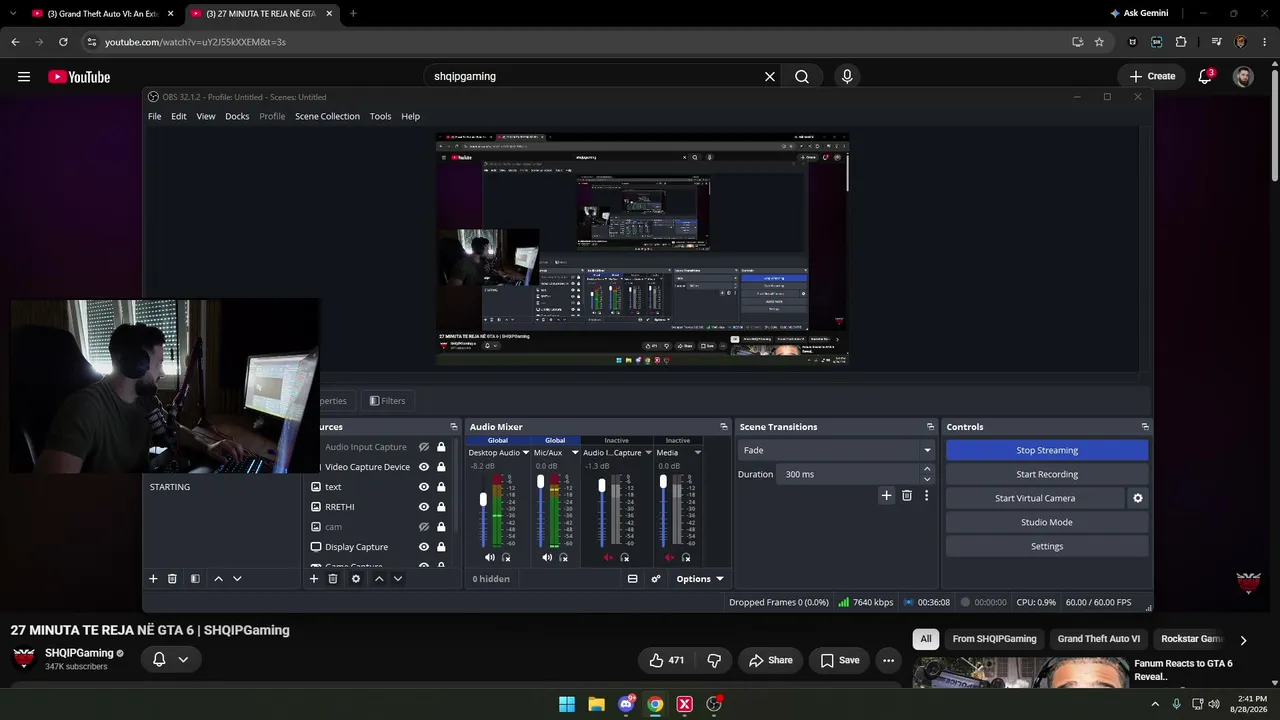The height and width of the screenshot is (720, 1280).
Task: Remove the scene transition with trash icon
Action: tap(907, 495)
